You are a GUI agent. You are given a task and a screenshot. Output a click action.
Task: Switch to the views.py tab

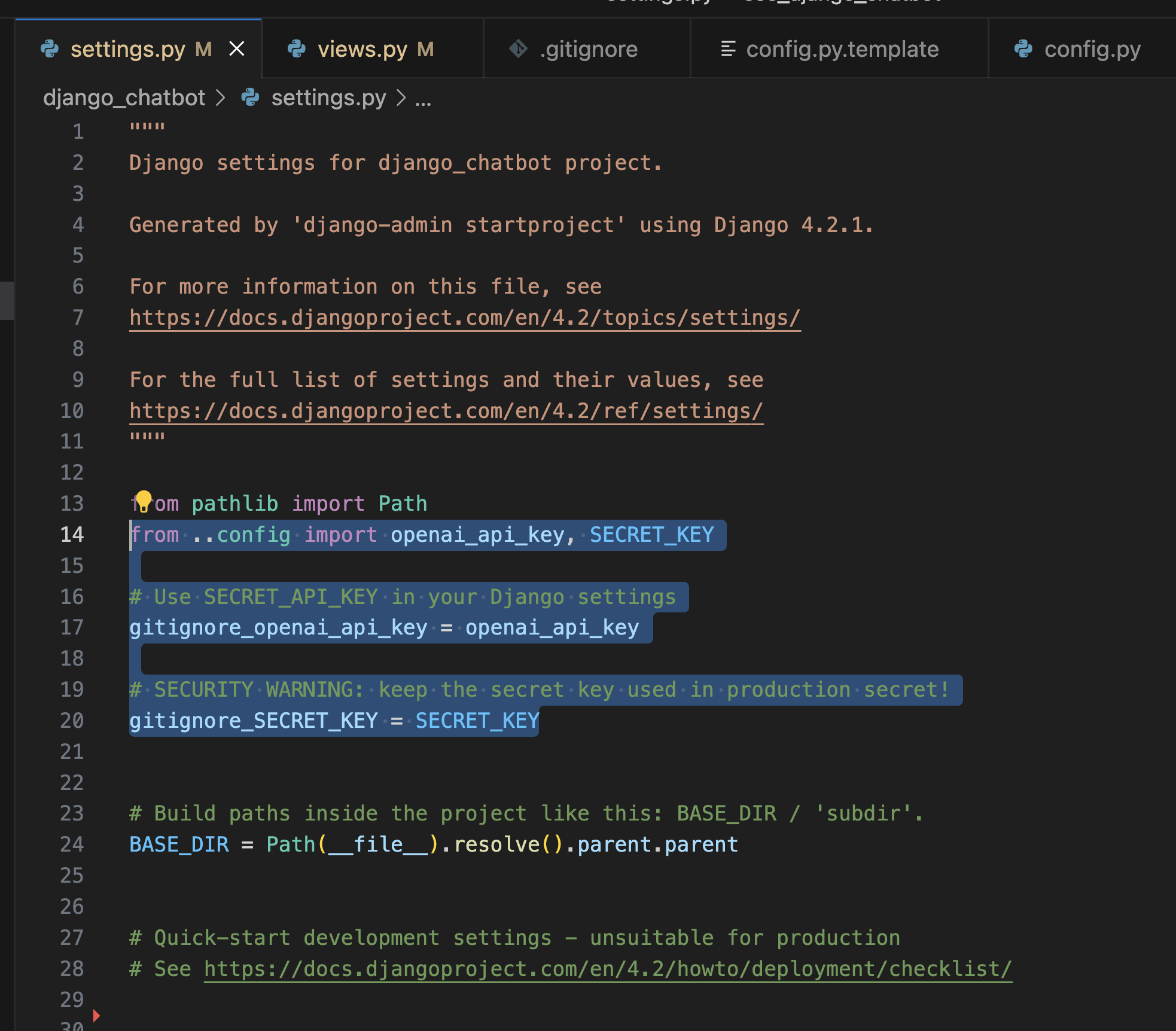click(362, 49)
